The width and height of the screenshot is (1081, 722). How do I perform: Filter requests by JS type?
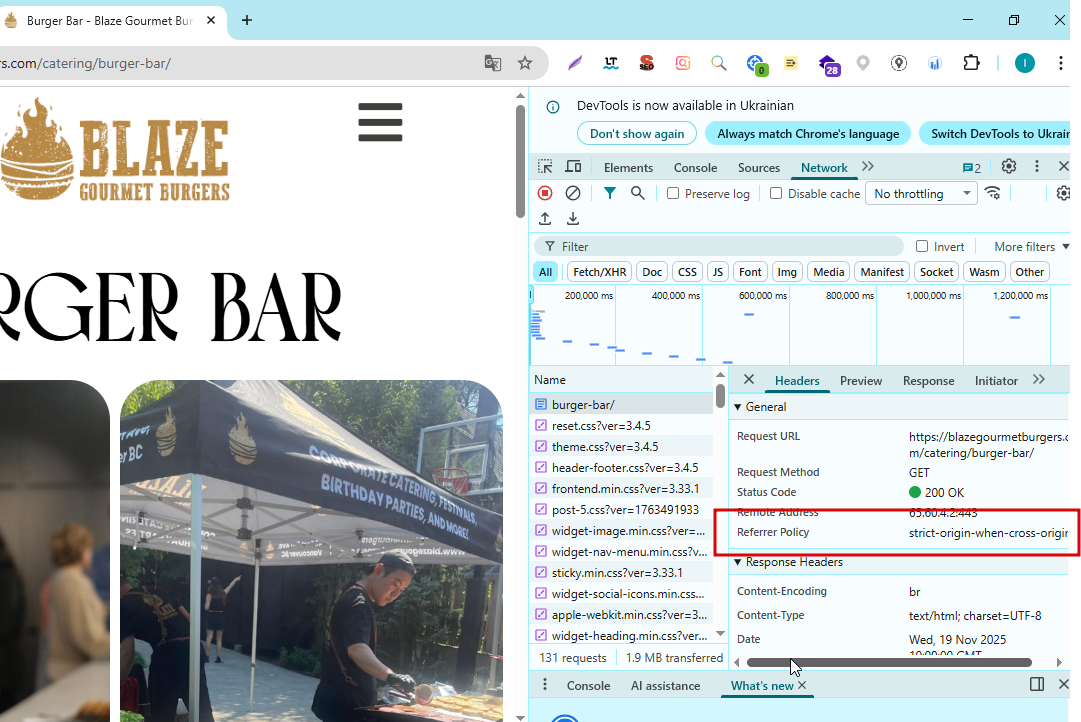[718, 272]
